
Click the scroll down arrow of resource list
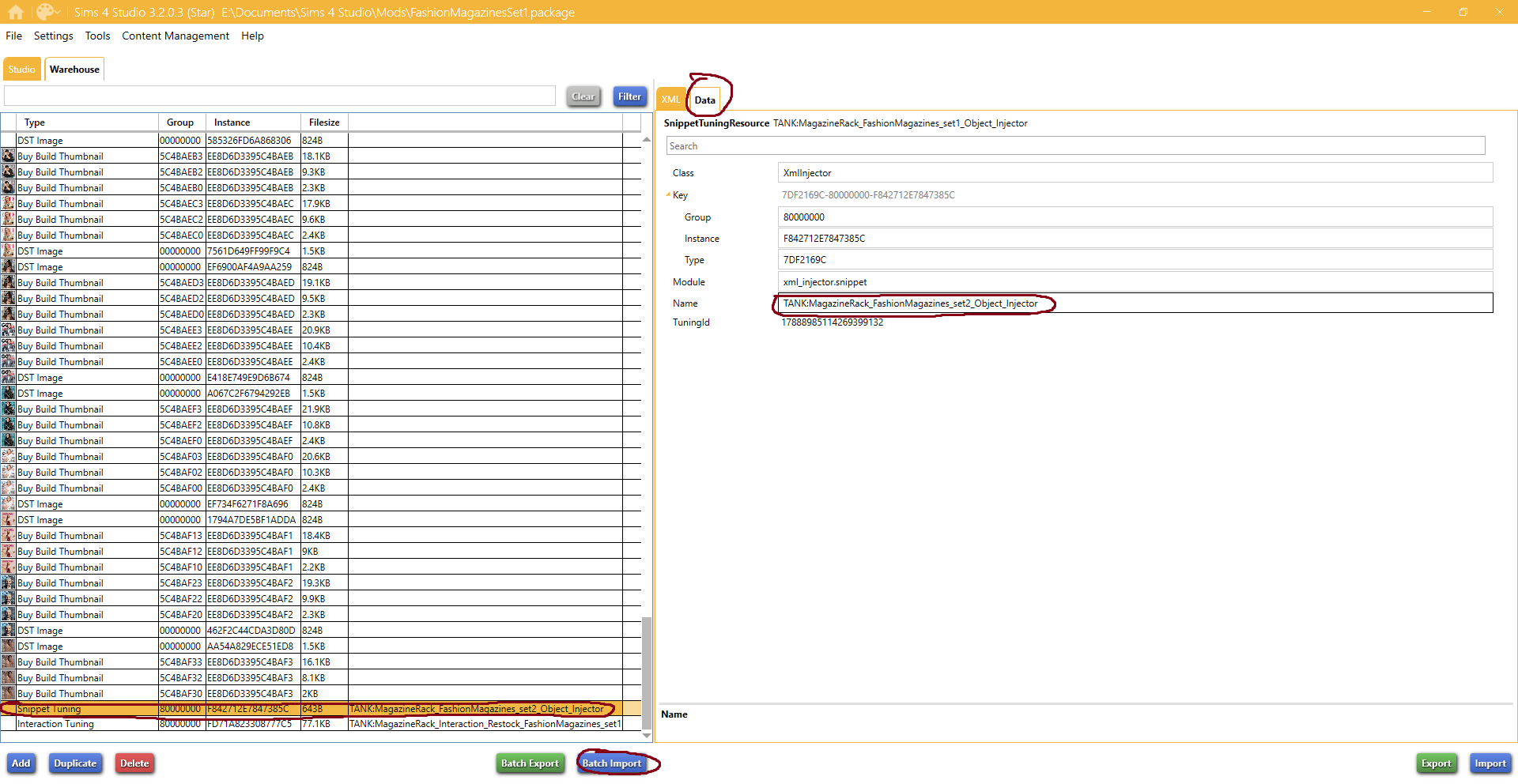pos(647,736)
